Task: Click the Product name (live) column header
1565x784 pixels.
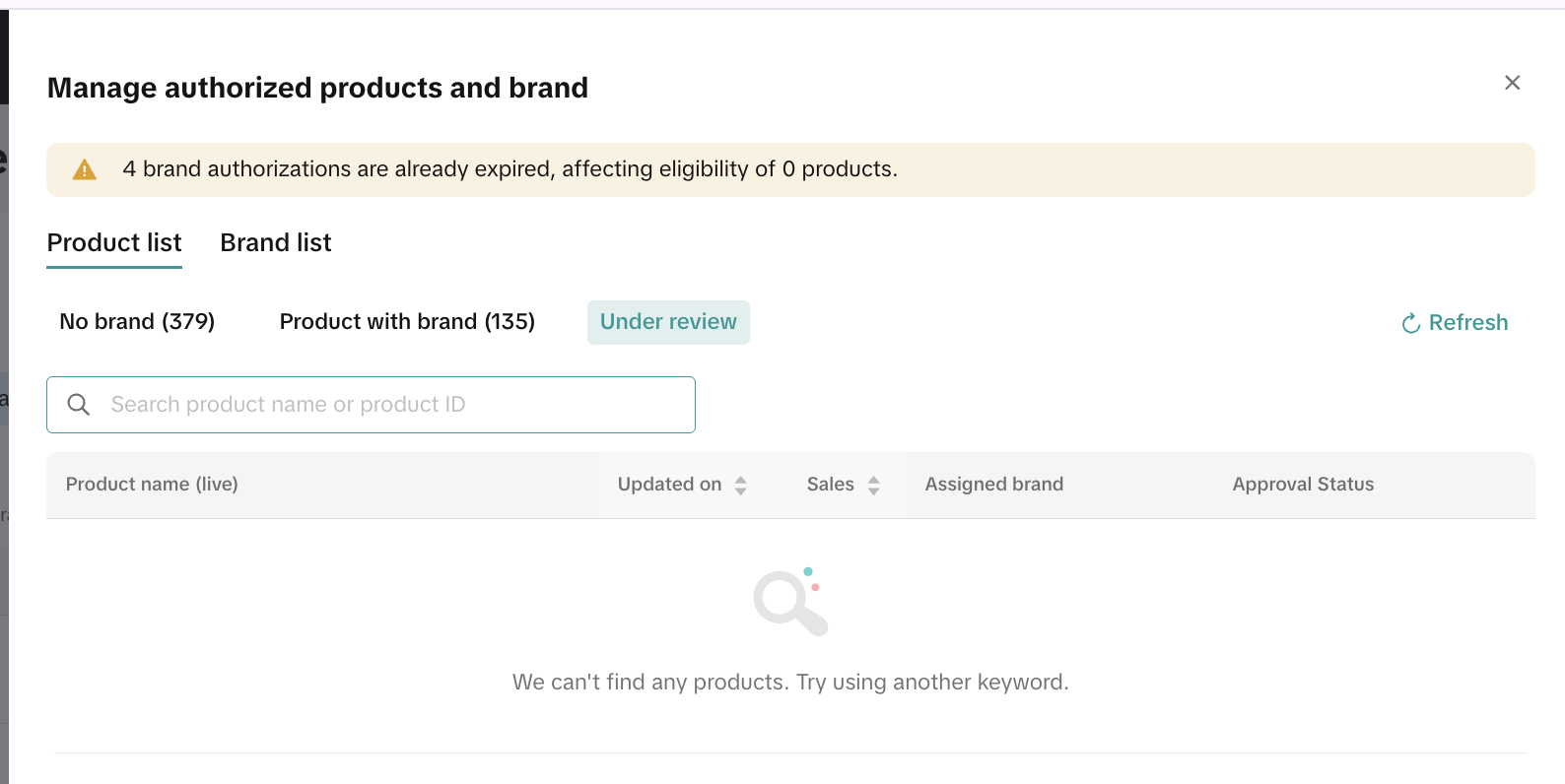Action: pos(152,485)
